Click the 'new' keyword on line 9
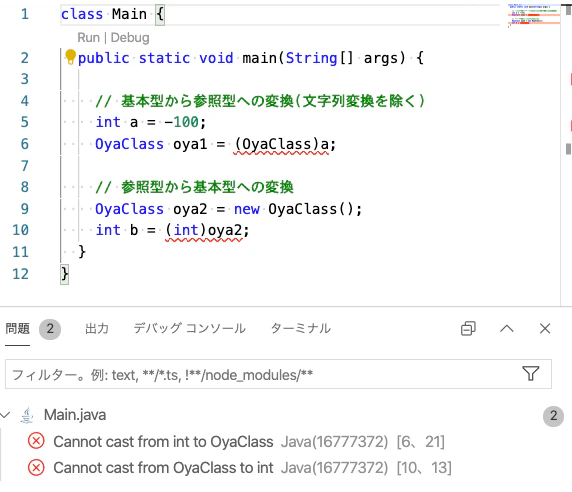 click(247, 209)
